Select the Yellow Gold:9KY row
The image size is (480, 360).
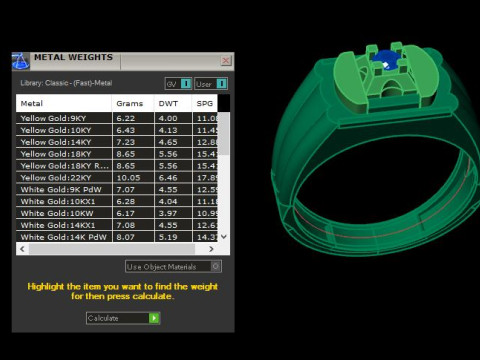click(x=117, y=118)
